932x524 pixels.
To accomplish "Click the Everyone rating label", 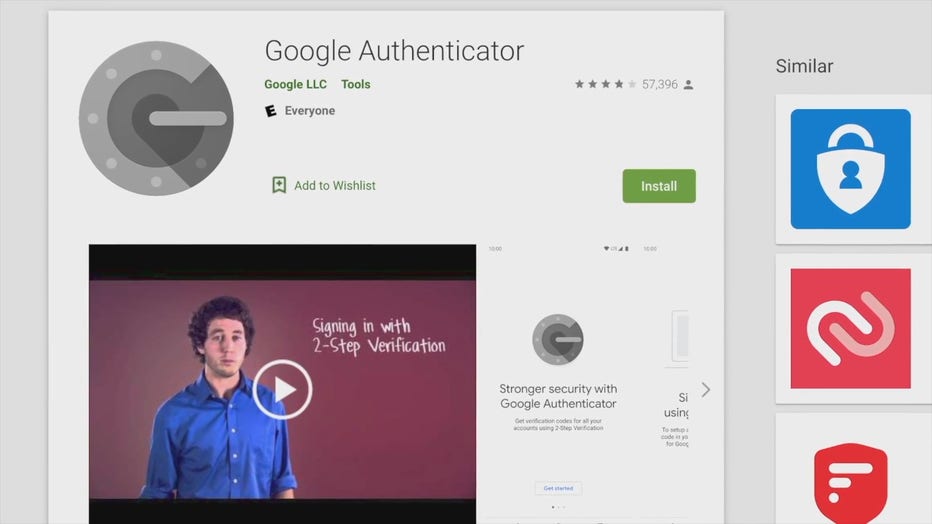I will (x=310, y=111).
